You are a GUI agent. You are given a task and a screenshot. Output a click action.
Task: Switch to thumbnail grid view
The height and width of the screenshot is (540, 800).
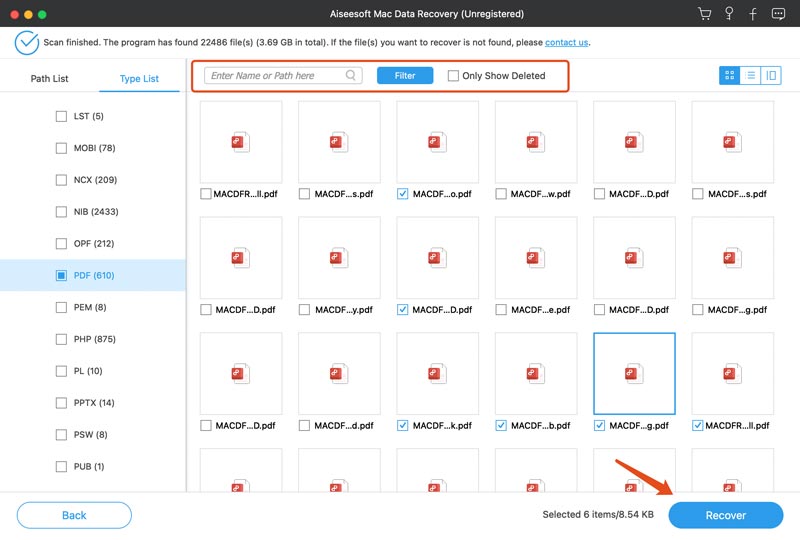tap(729, 75)
